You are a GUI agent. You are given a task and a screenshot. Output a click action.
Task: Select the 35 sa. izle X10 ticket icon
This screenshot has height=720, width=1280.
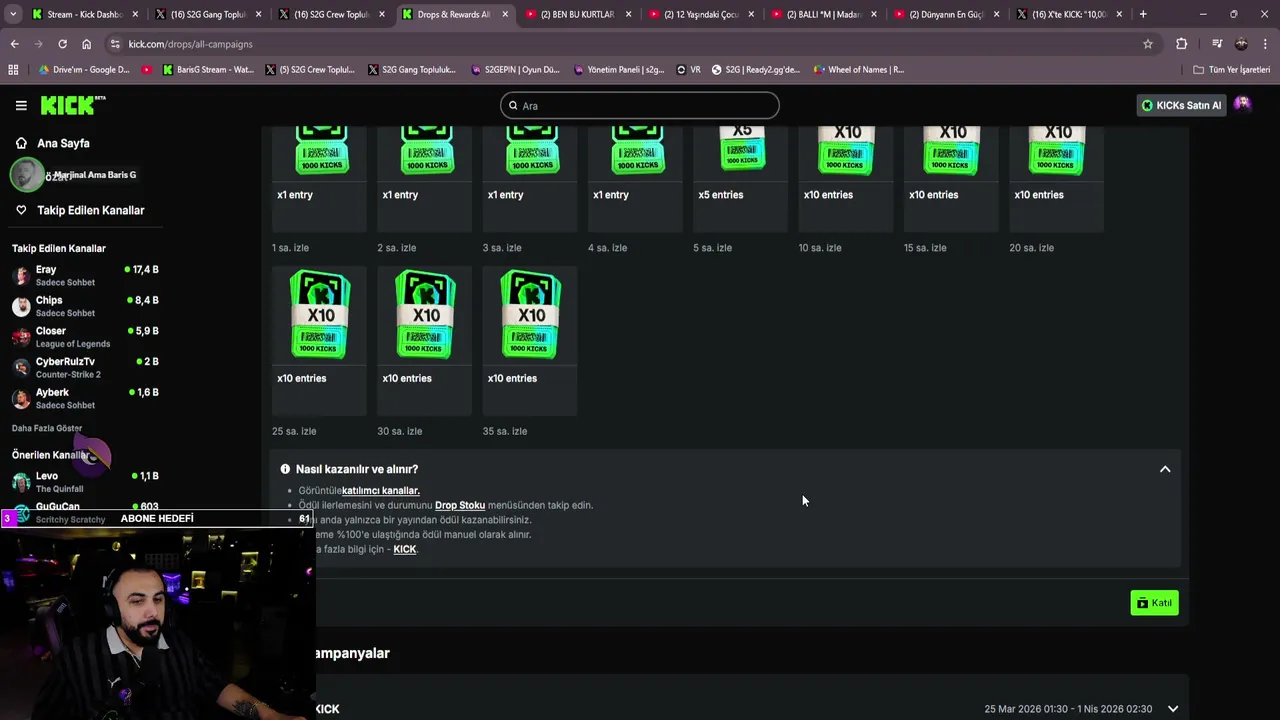click(531, 314)
